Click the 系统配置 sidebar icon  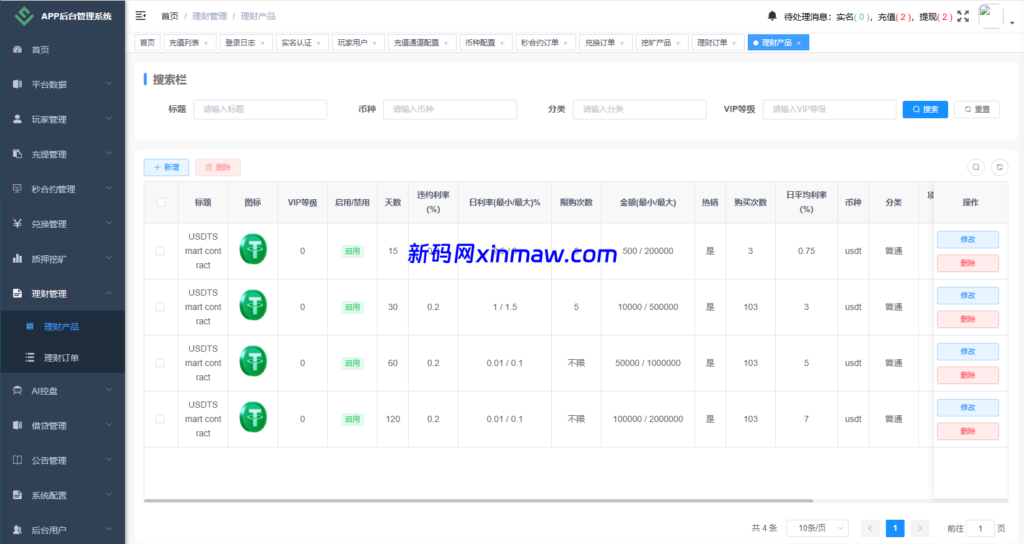[18, 495]
